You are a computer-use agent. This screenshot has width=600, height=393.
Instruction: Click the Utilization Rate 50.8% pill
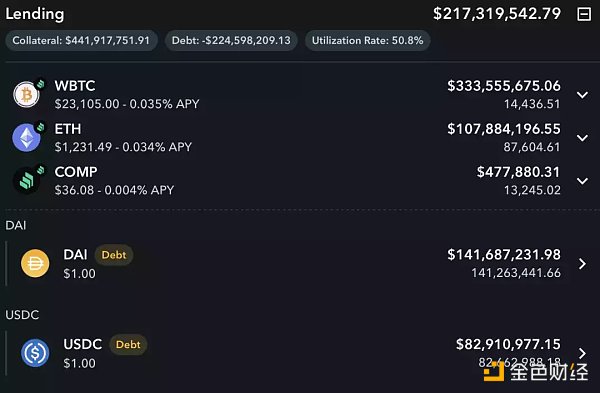(x=367, y=41)
